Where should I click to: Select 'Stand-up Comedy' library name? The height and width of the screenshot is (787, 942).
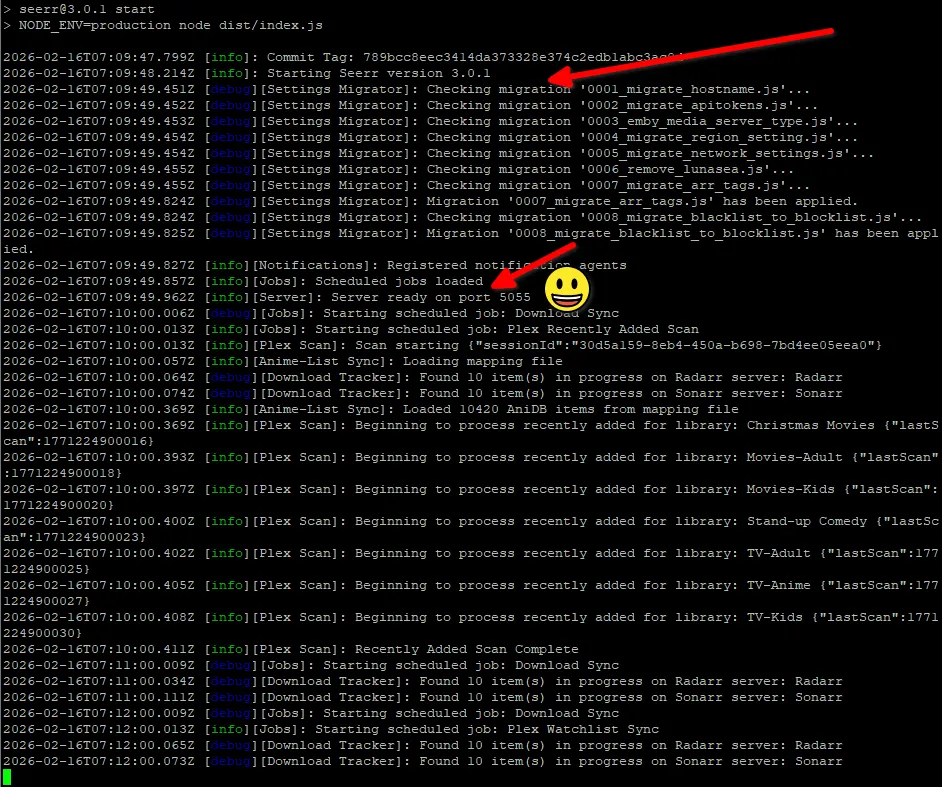tap(807, 521)
